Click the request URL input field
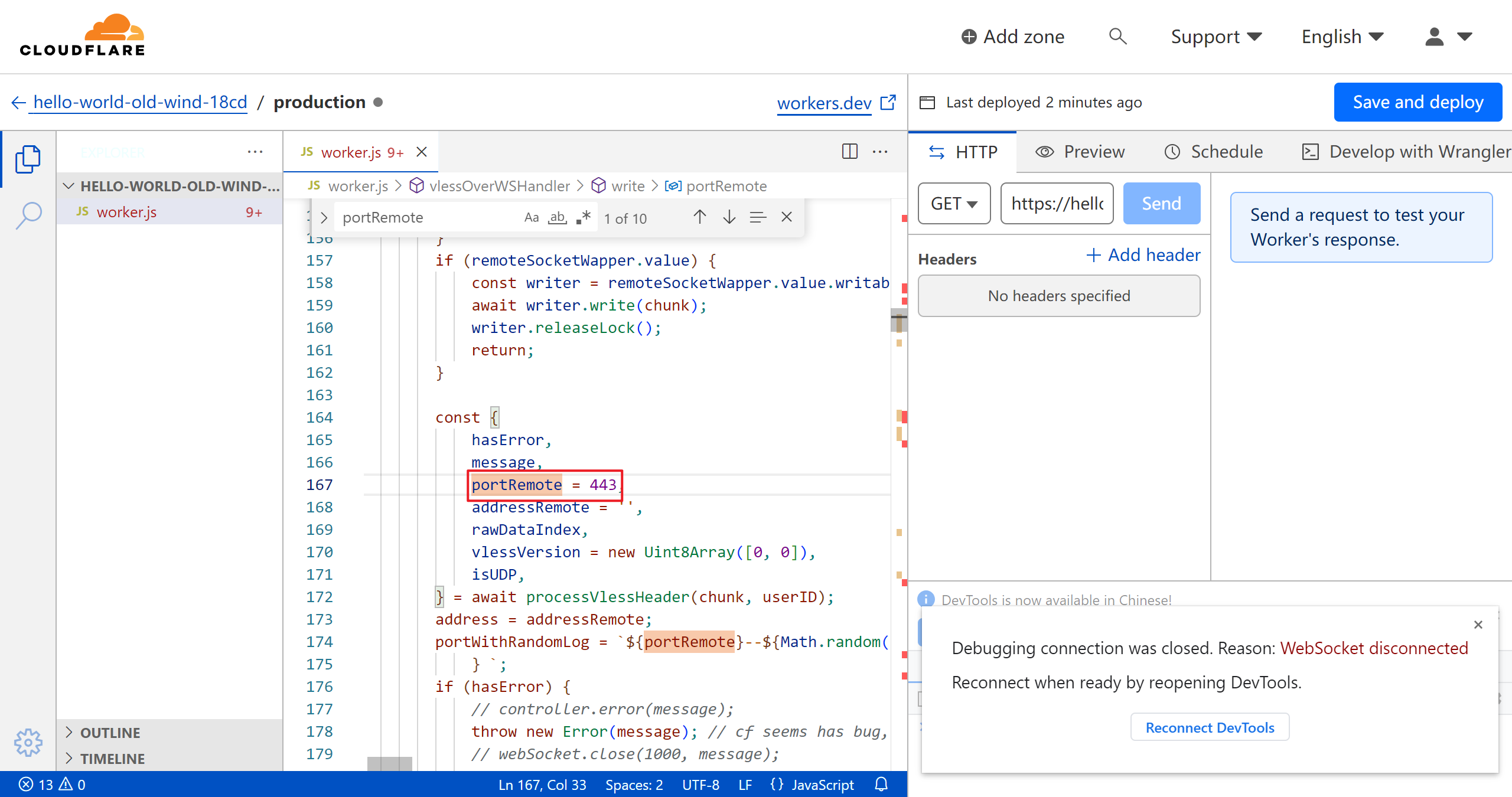 click(1057, 204)
